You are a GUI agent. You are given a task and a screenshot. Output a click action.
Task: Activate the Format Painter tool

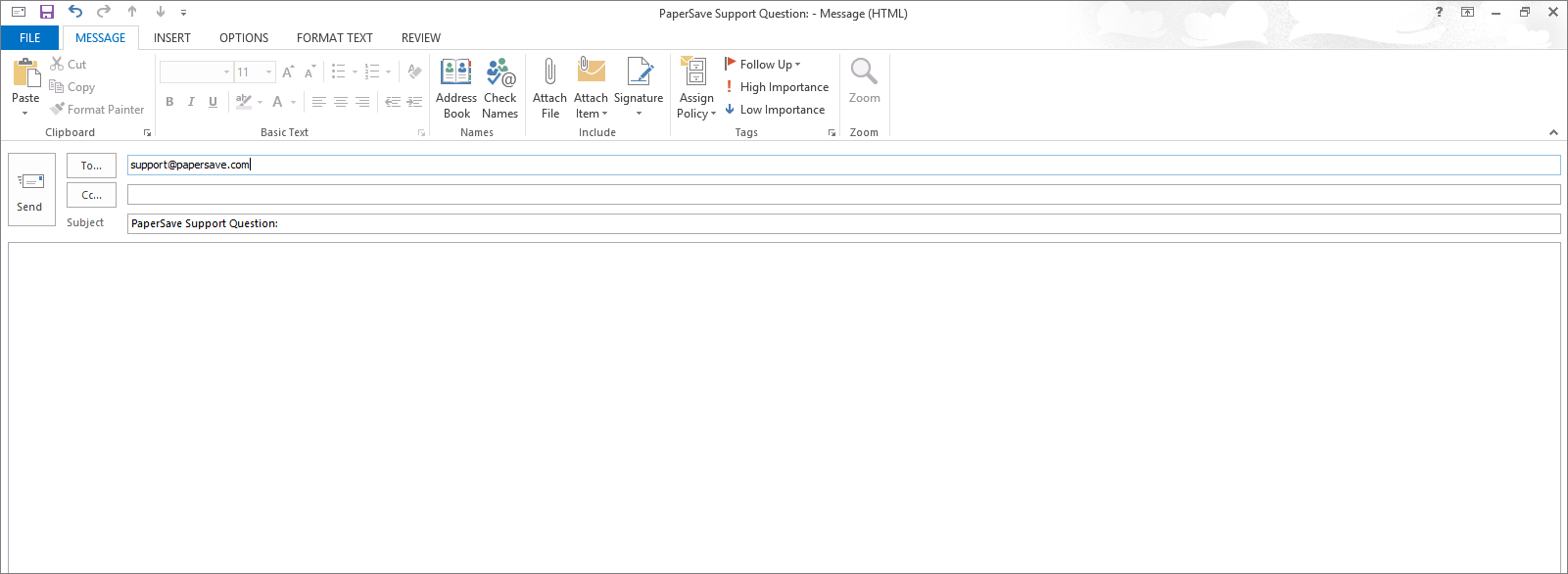[x=97, y=110]
